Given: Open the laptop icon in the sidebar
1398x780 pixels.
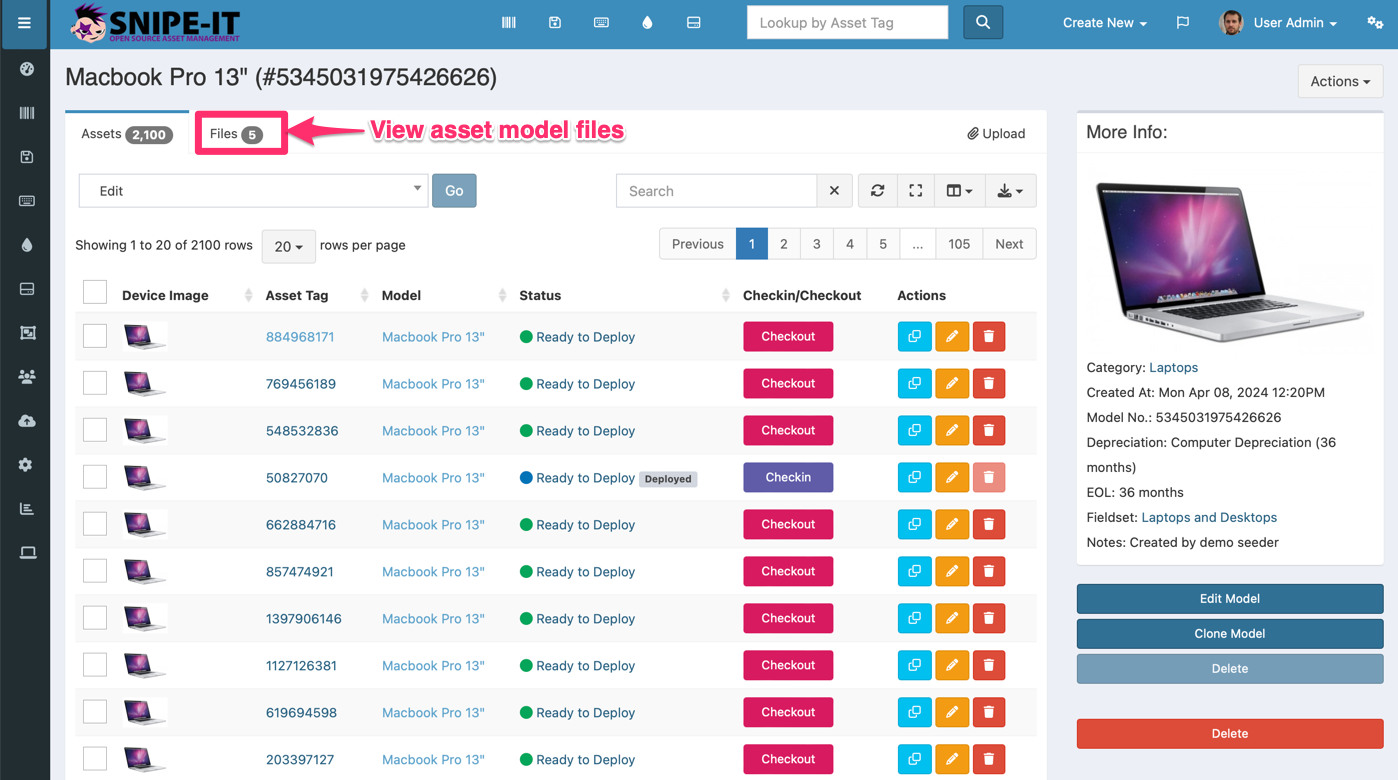Looking at the screenshot, I should [x=27, y=553].
